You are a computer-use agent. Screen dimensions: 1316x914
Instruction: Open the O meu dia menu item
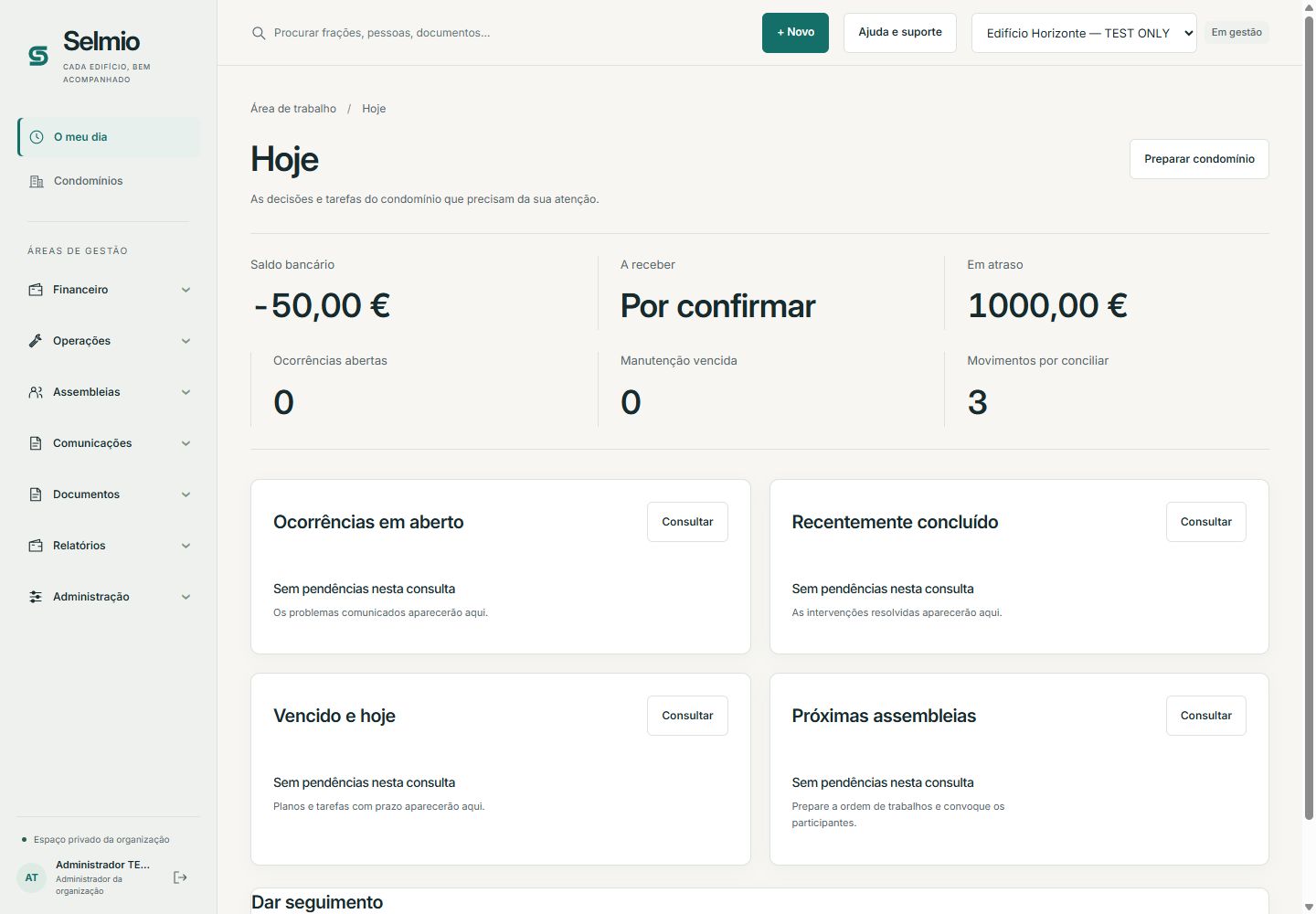tap(109, 137)
